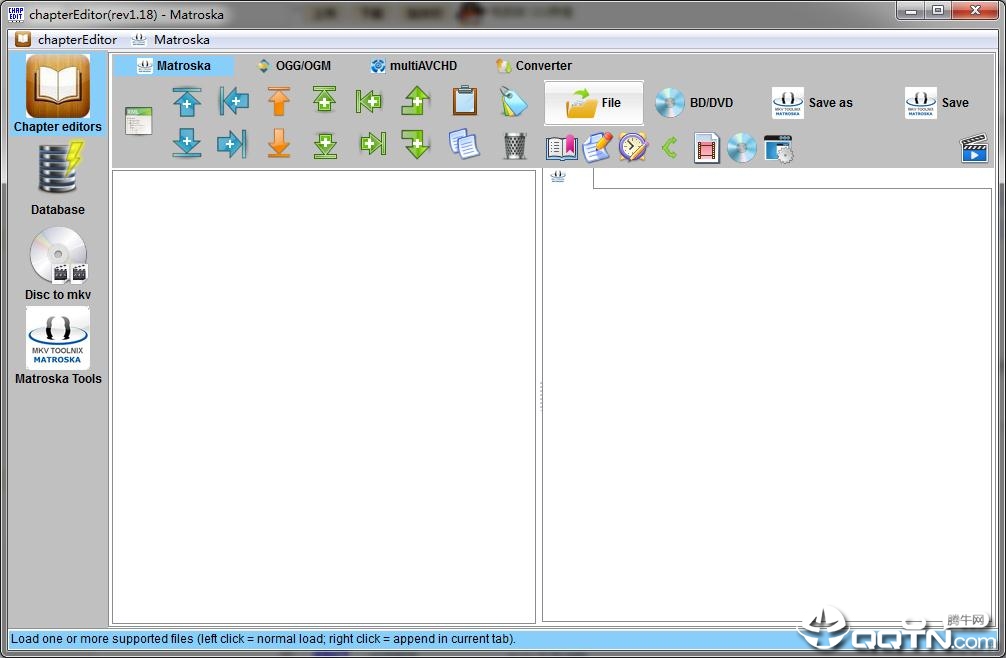Image resolution: width=1006 pixels, height=658 pixels.
Task: Click the green up-arrow plus icon
Action: coord(325,100)
